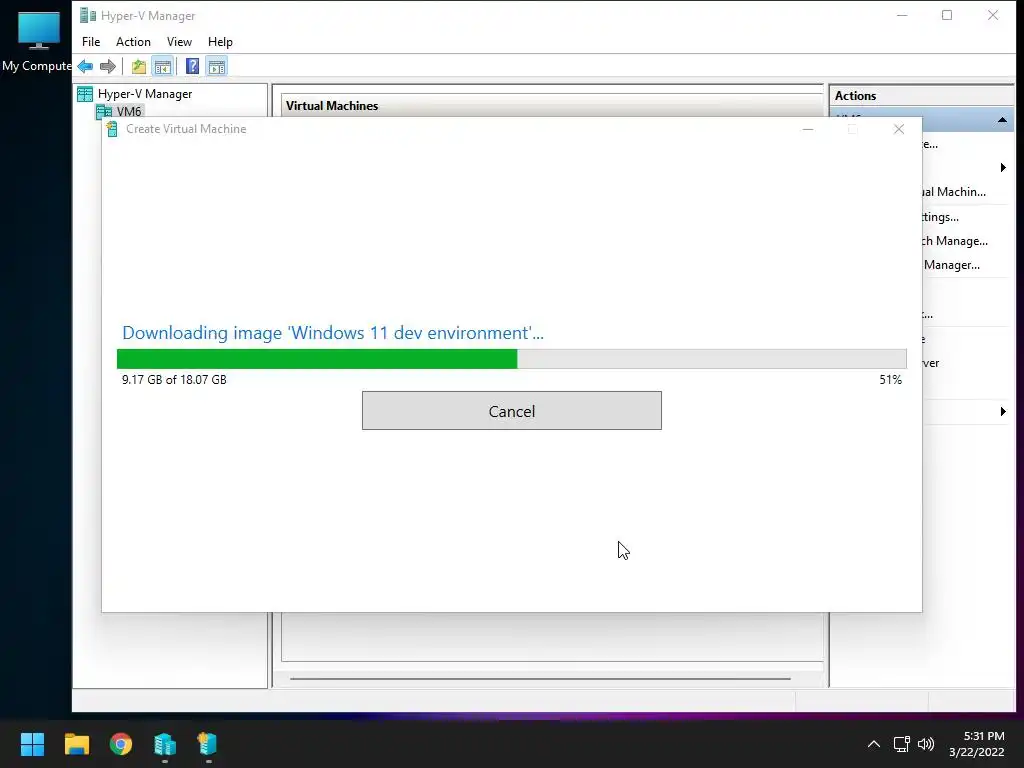This screenshot has height=768, width=1024.
Task: Switch to Hyper-V Manager taskbar icon
Action: (165, 744)
